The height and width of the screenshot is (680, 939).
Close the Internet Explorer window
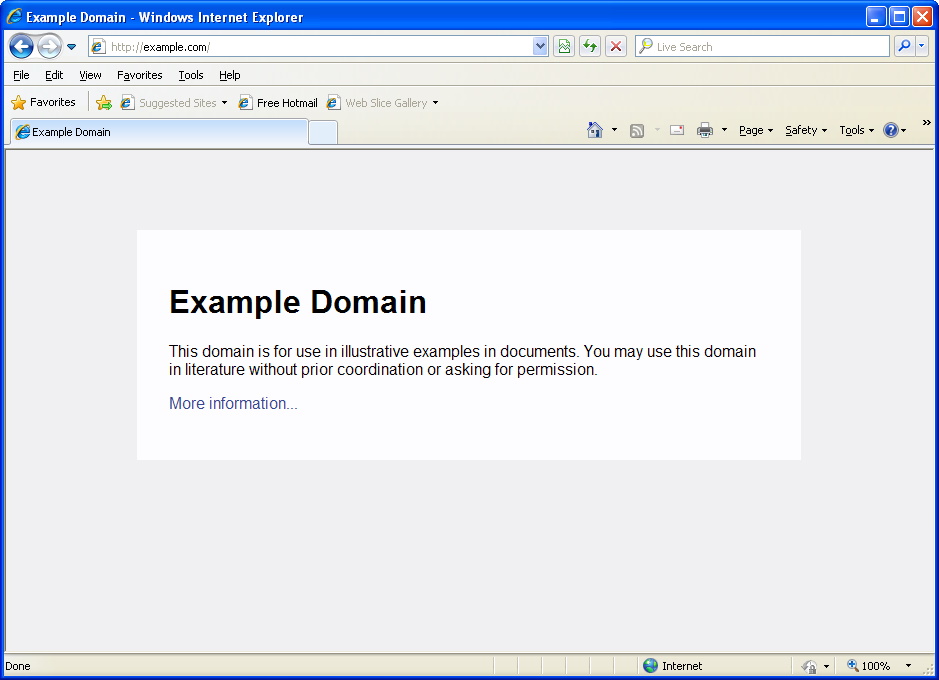point(922,17)
